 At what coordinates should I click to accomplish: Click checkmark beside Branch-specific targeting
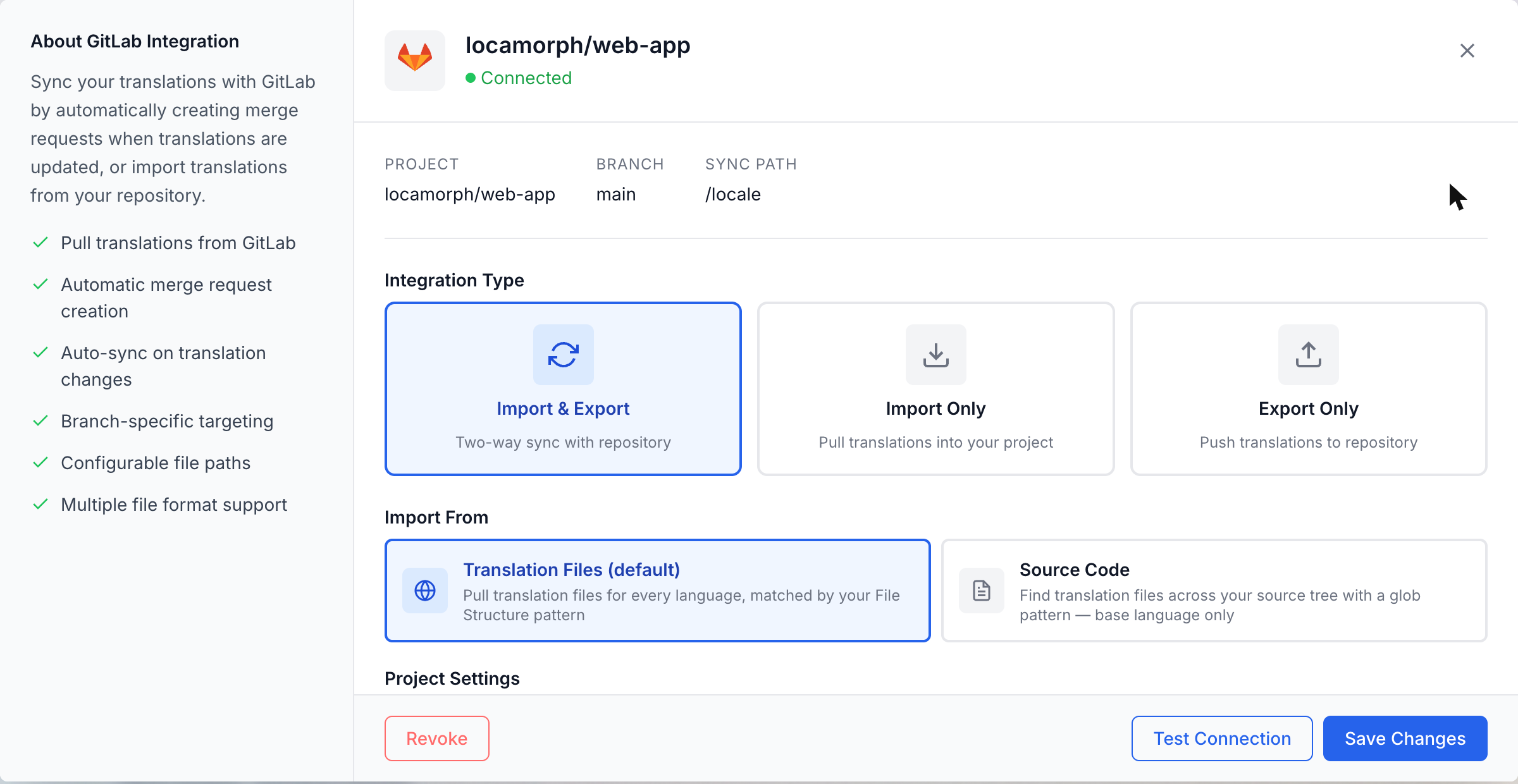40,421
